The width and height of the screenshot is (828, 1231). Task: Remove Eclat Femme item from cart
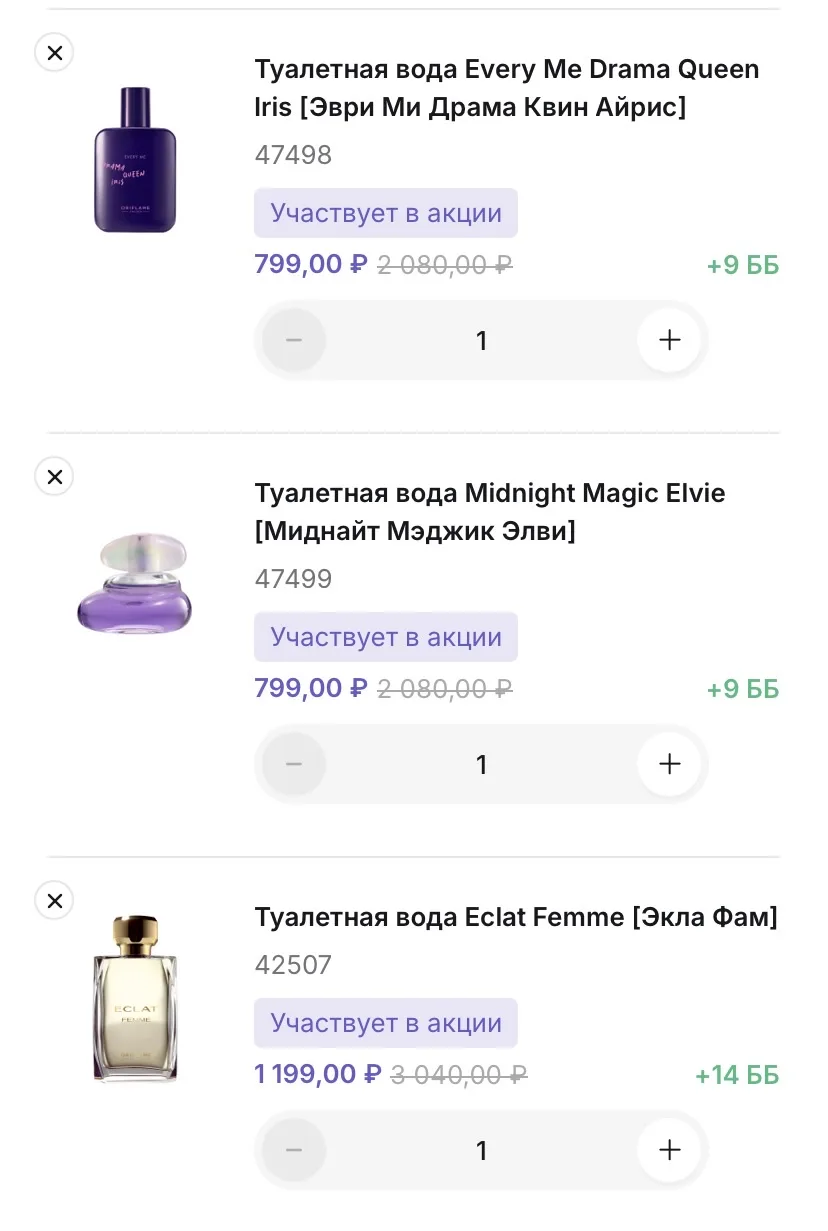click(x=54, y=901)
